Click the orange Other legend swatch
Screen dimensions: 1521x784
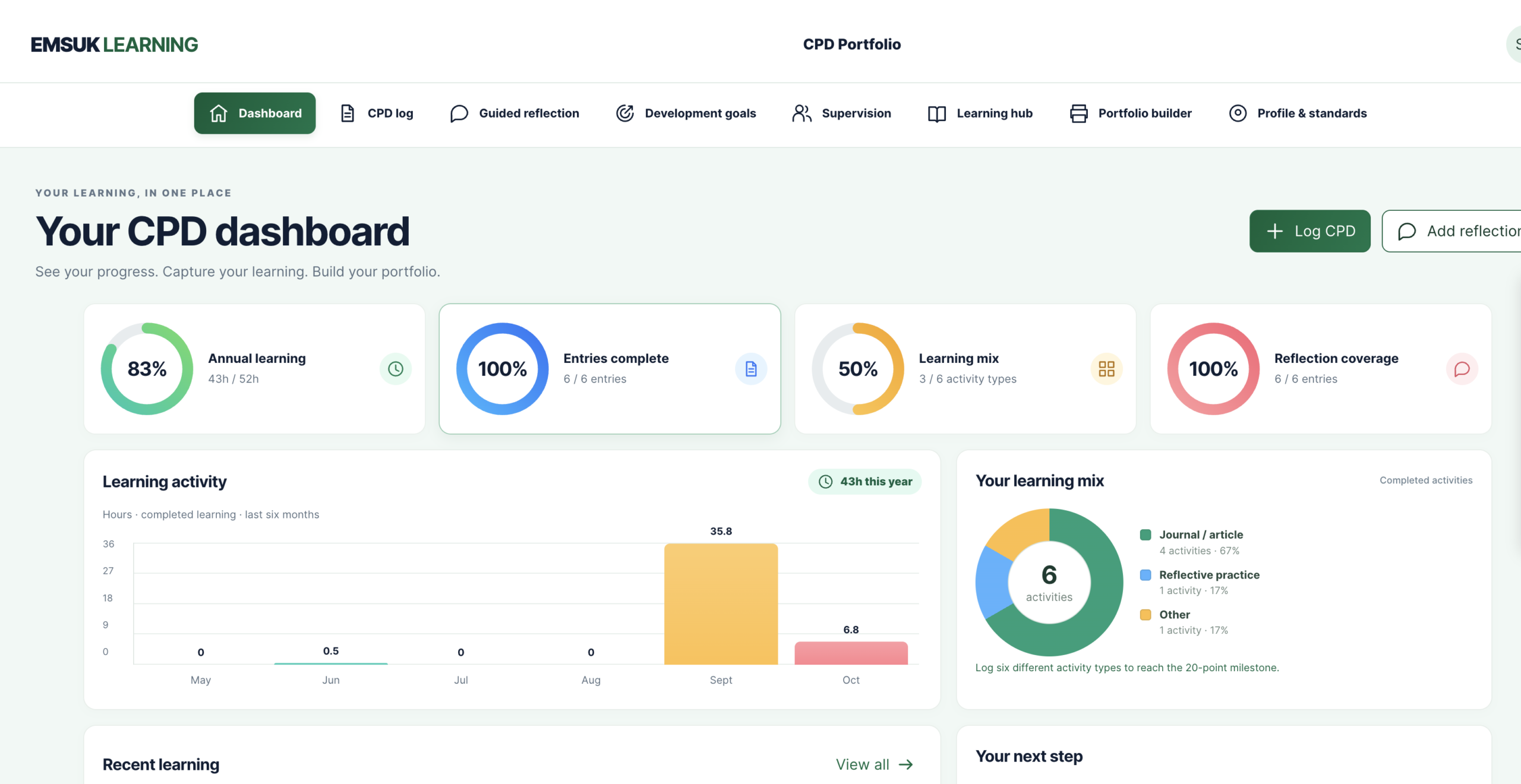coord(1146,614)
